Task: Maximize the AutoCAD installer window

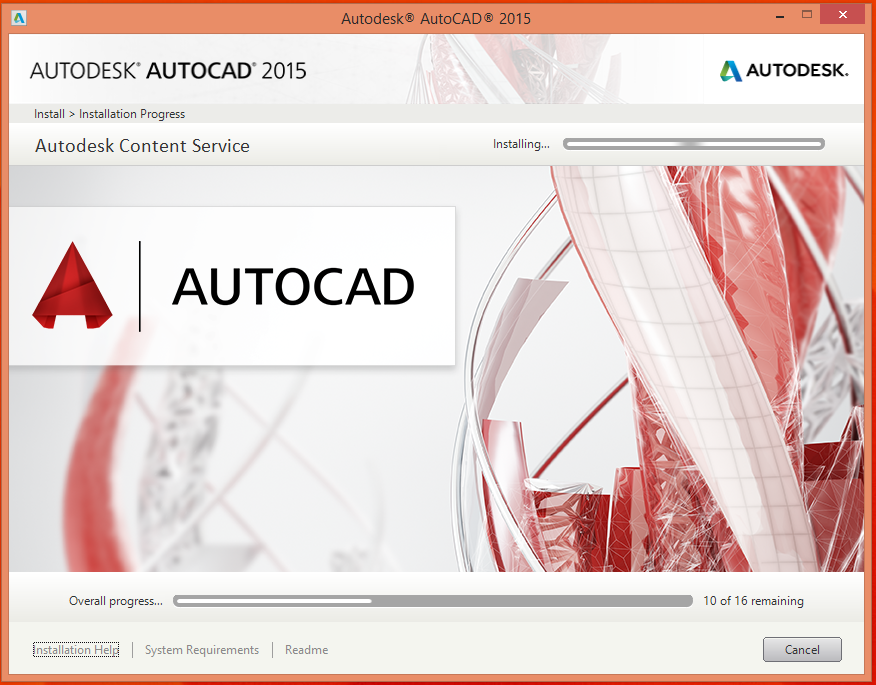Action: (807, 15)
